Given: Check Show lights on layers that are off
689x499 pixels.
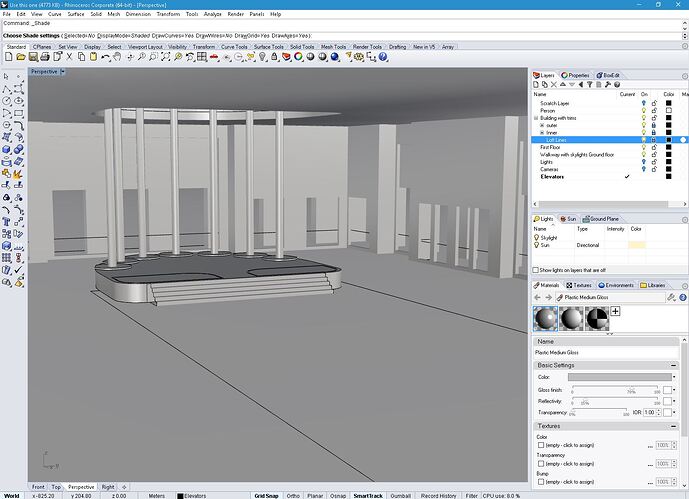Looking at the screenshot, I should [x=535, y=270].
